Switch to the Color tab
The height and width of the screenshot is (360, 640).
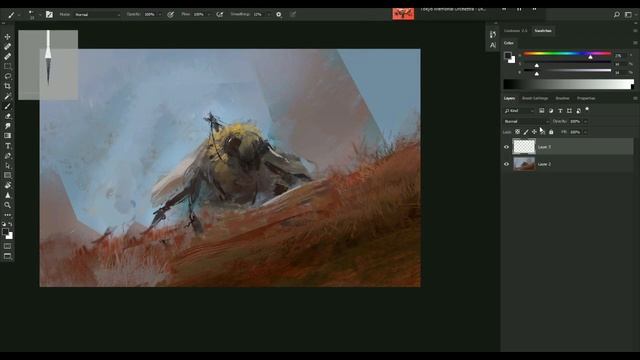509,43
